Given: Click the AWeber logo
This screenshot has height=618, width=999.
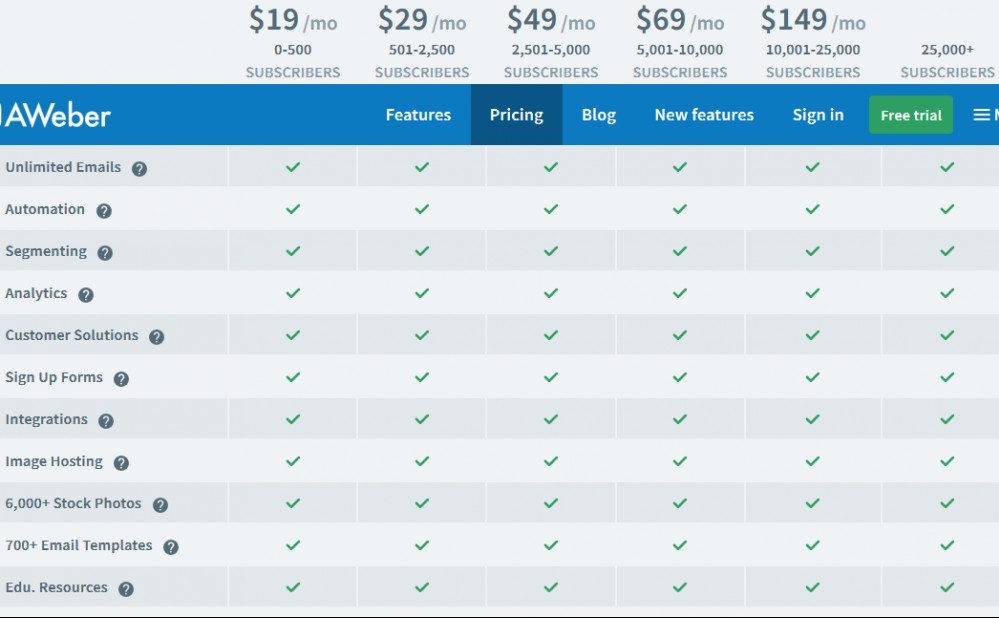Looking at the screenshot, I should pos(56,115).
